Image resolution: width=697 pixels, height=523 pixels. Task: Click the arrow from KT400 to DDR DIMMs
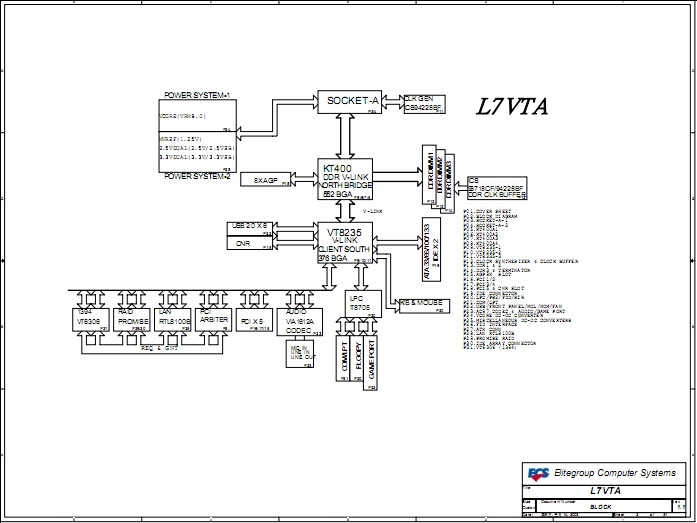click(x=397, y=177)
